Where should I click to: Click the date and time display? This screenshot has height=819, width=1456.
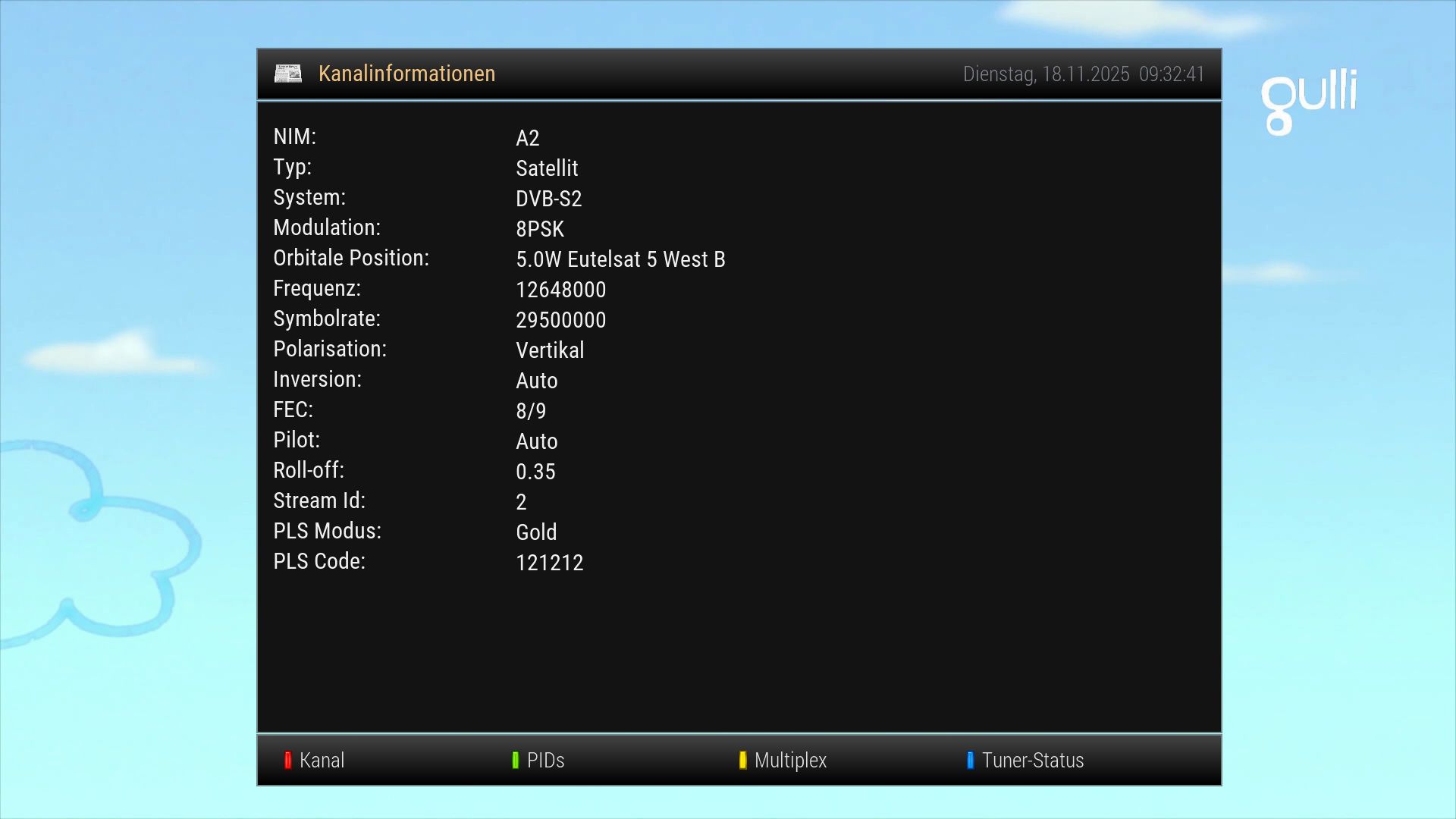[x=1083, y=74]
